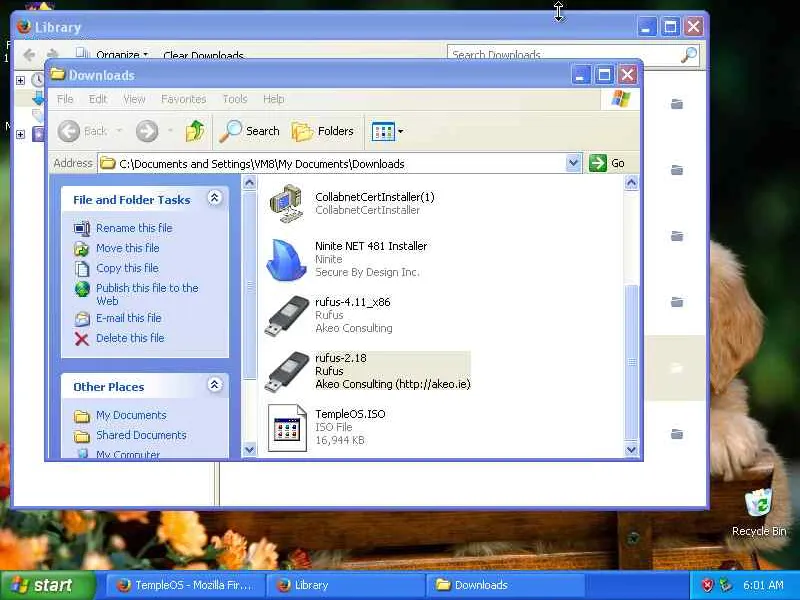Click Library window forward arrow

coord(53,54)
